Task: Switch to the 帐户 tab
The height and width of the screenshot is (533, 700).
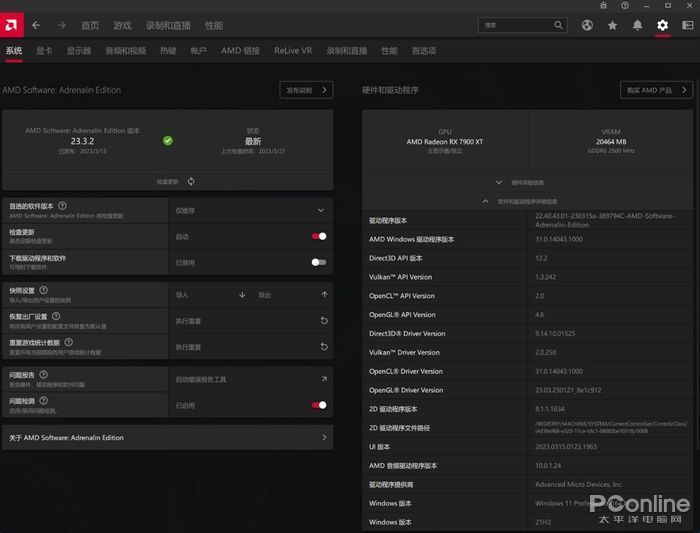Action: click(198, 50)
